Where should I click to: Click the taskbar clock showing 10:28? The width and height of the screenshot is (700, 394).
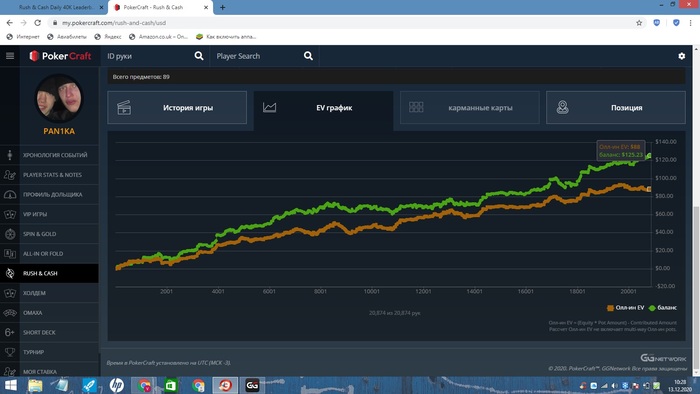click(x=680, y=386)
